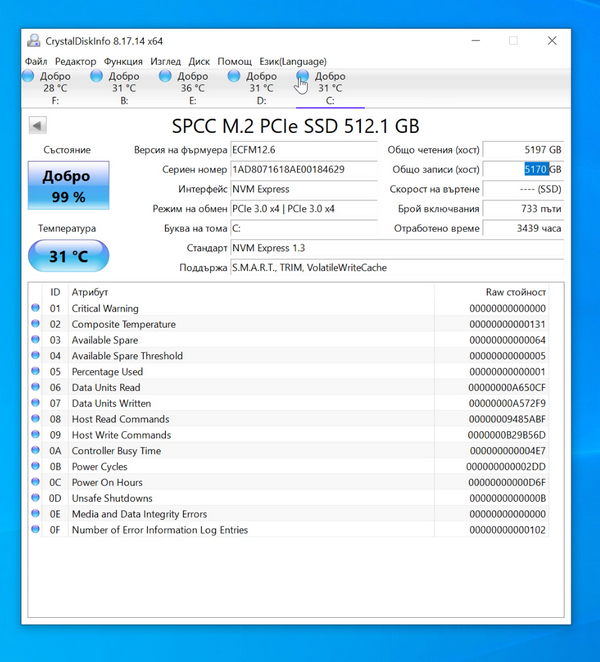The image size is (600, 662).
Task: Click the SPCC M.2 PCIe SSD 512.1 GB title
Action: 296,126
